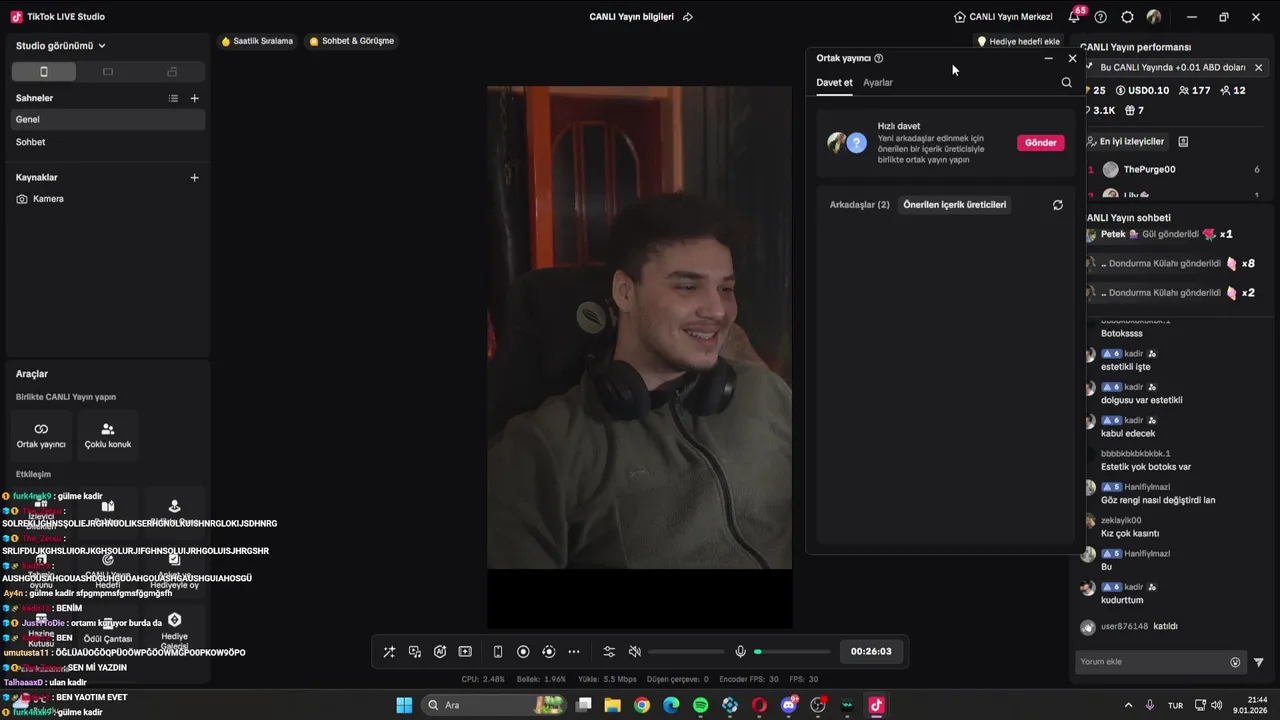Share via CANLI Yayın bilgileri arrow

tap(688, 17)
